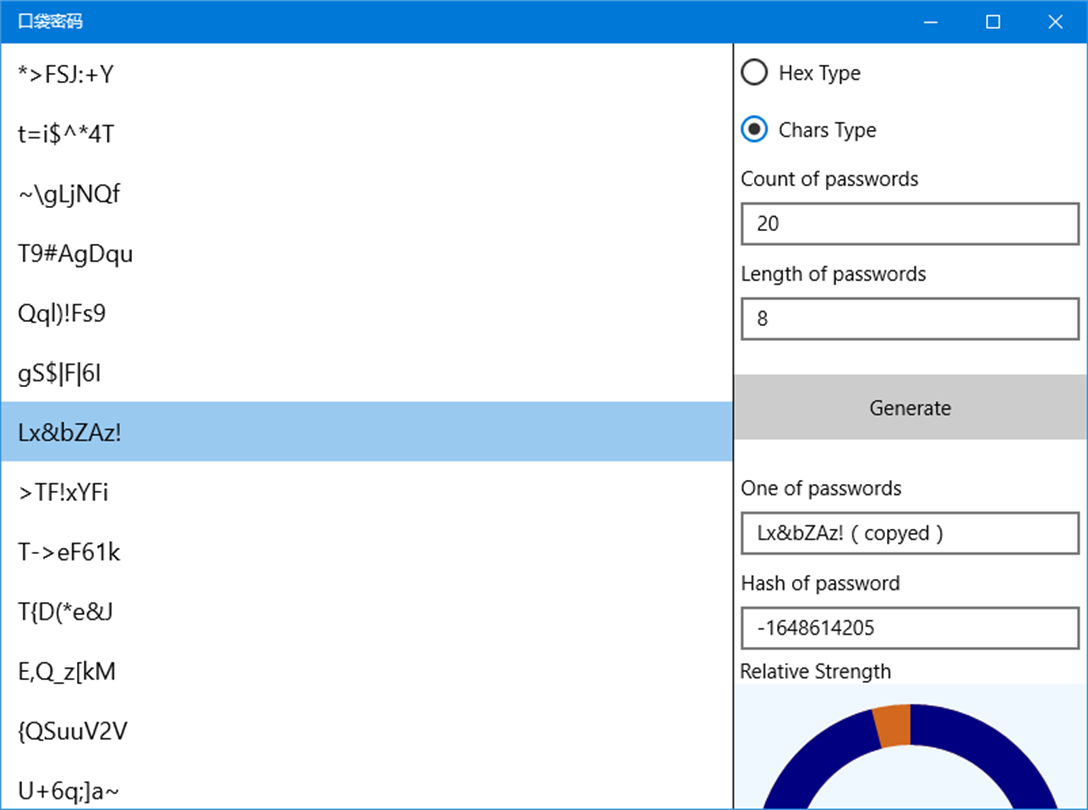Click the orange segment of strength gauge
The width and height of the screenshot is (1088, 810).
893,725
